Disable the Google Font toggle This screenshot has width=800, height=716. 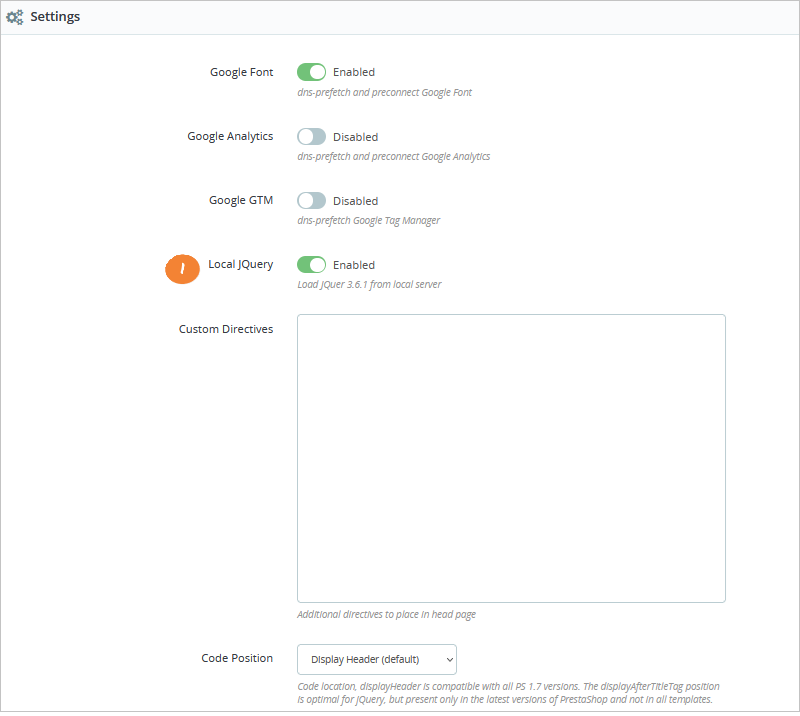(312, 72)
